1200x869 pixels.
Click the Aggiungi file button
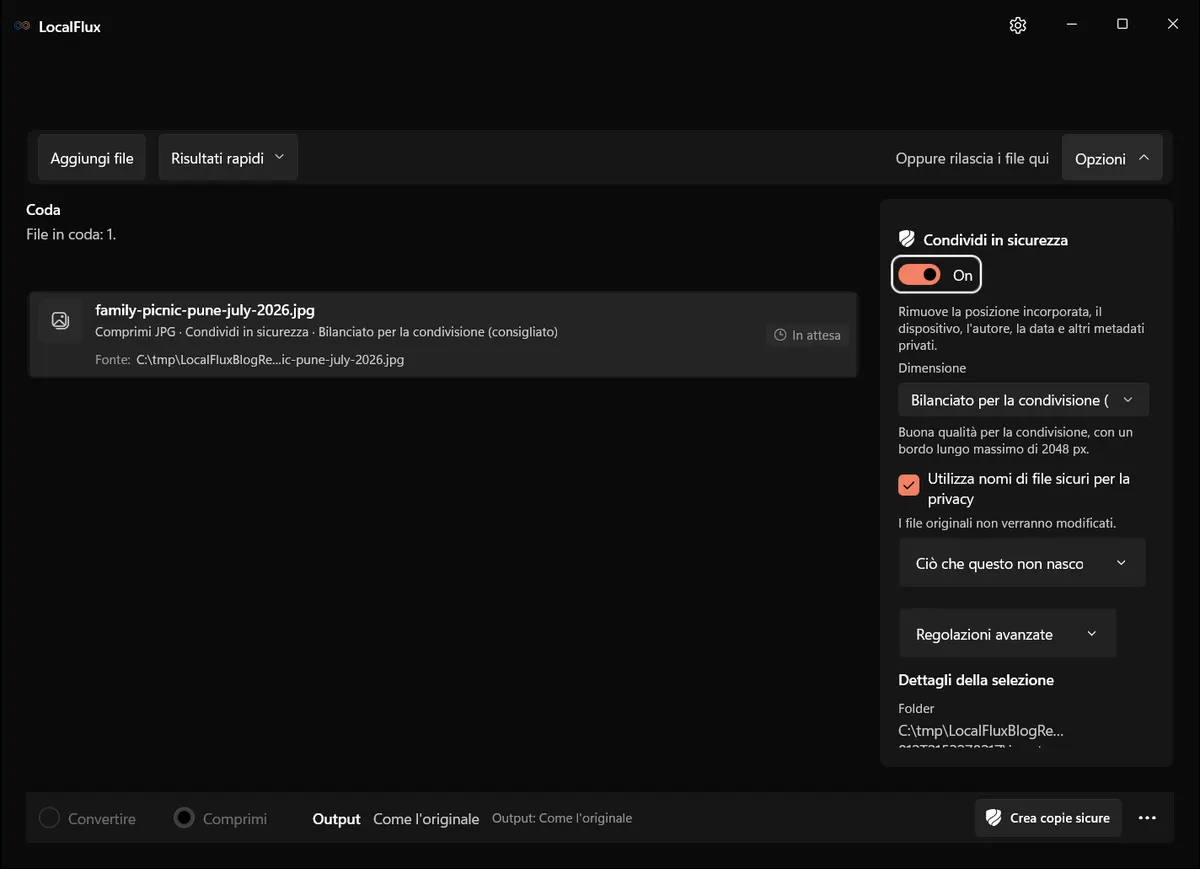[x=92, y=158]
